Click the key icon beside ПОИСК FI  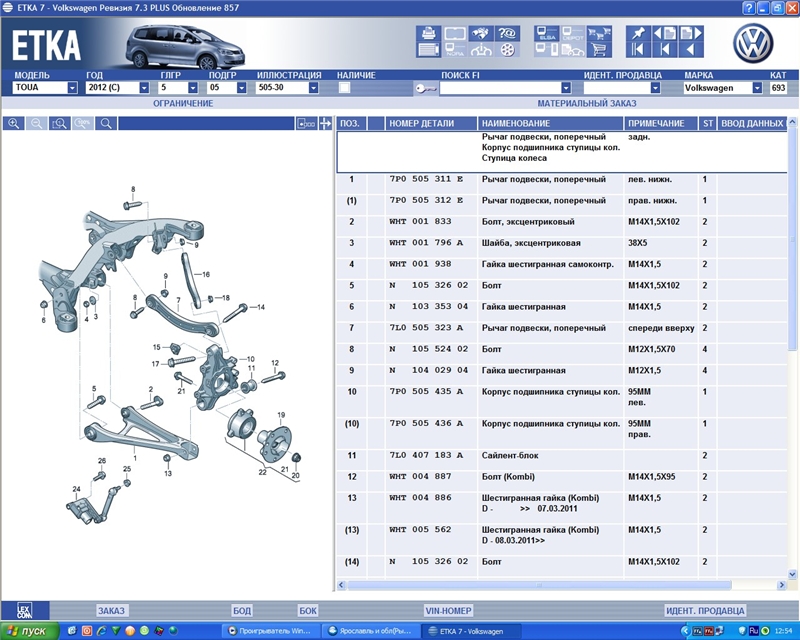[x=426, y=88]
